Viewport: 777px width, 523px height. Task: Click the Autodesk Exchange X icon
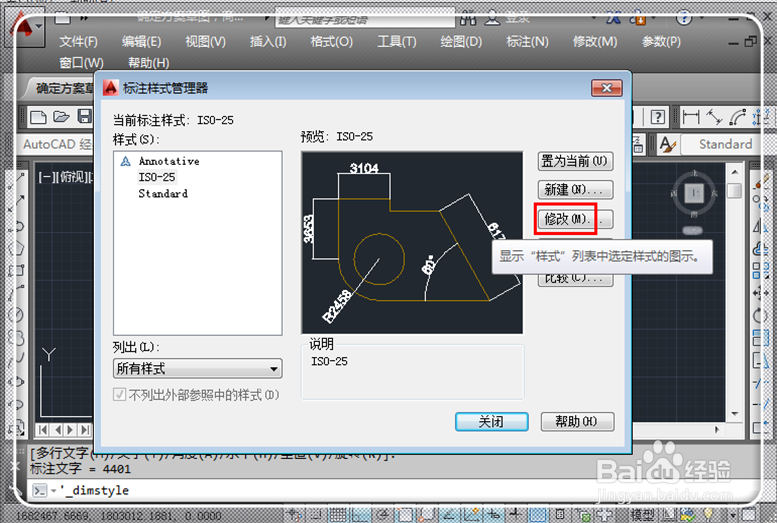click(x=613, y=18)
